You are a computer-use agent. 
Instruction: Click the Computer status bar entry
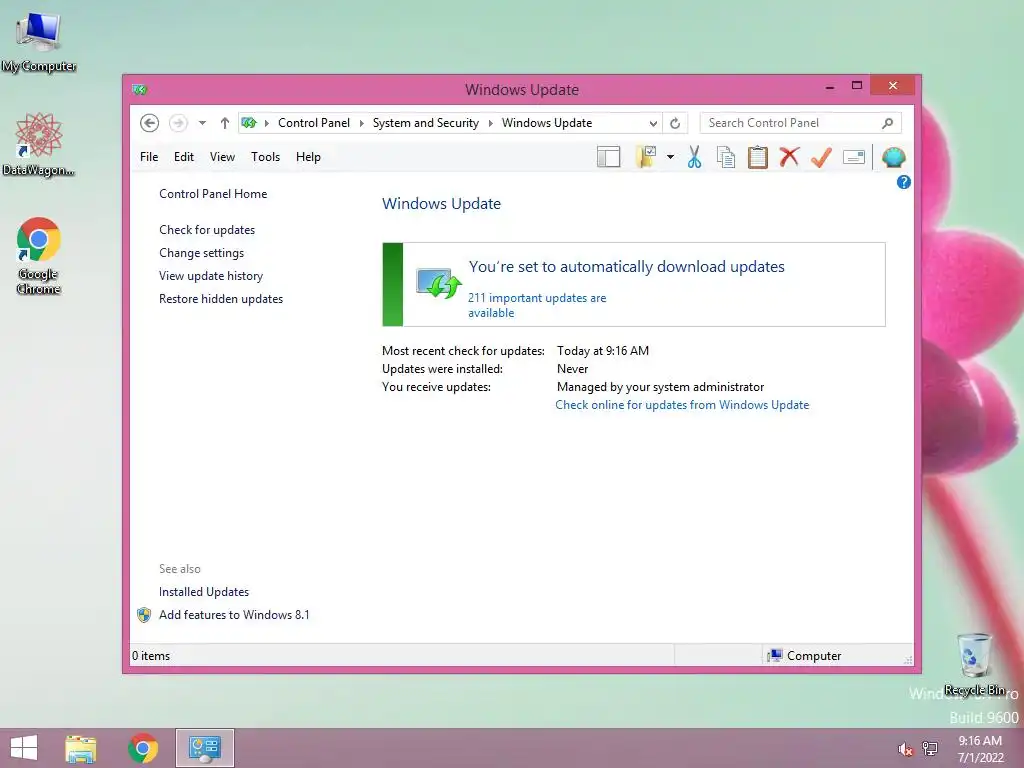(x=805, y=656)
